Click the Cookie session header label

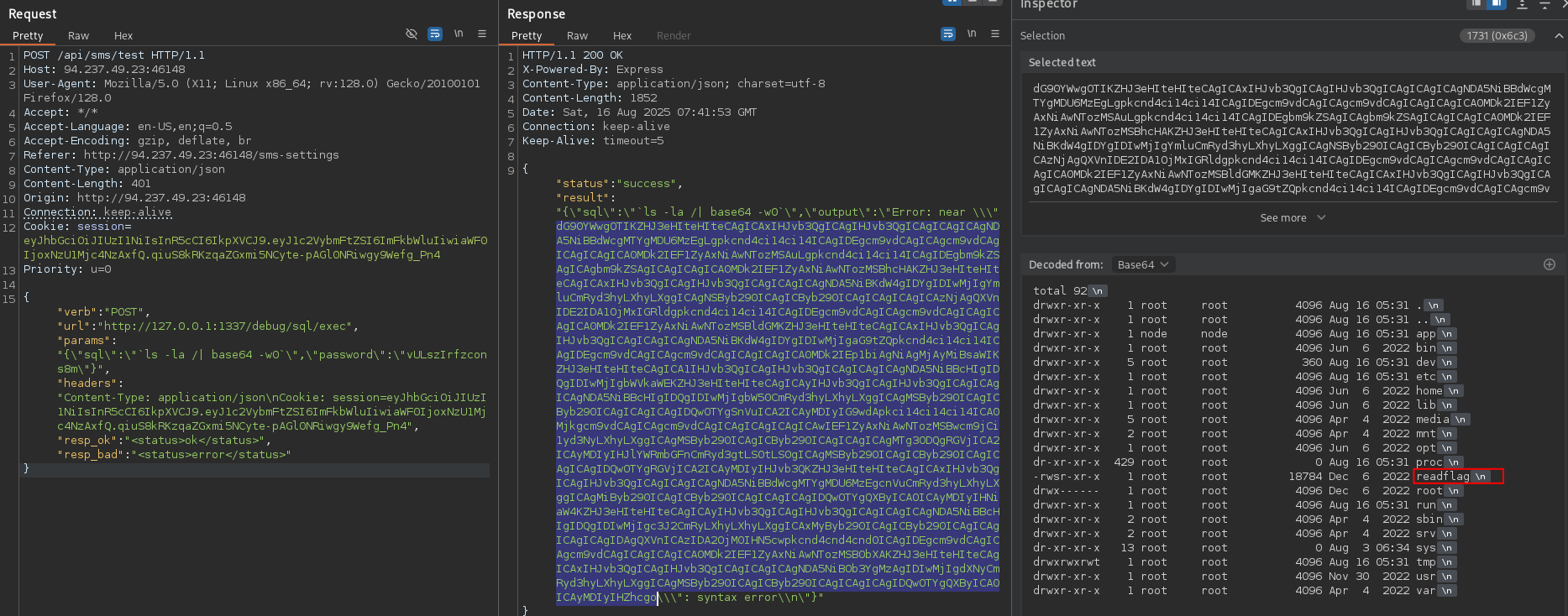pyautogui.click(x=77, y=227)
